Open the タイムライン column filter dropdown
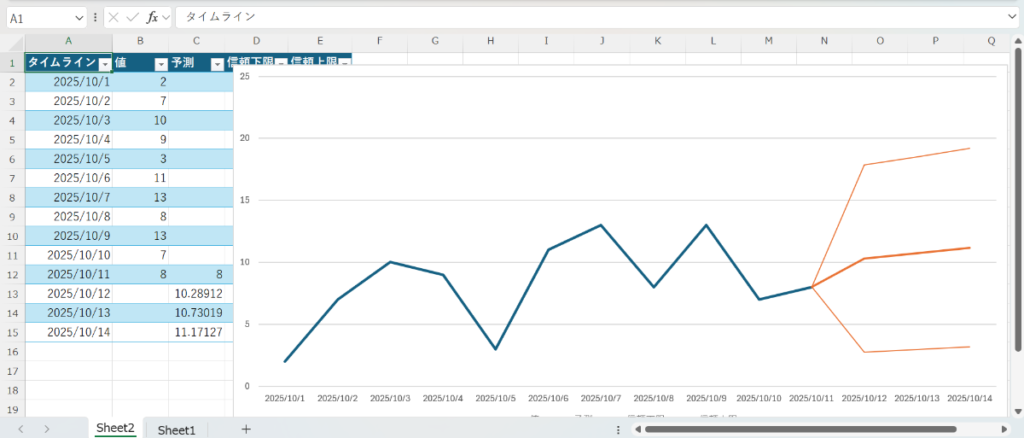The image size is (1024, 438). coord(104,63)
